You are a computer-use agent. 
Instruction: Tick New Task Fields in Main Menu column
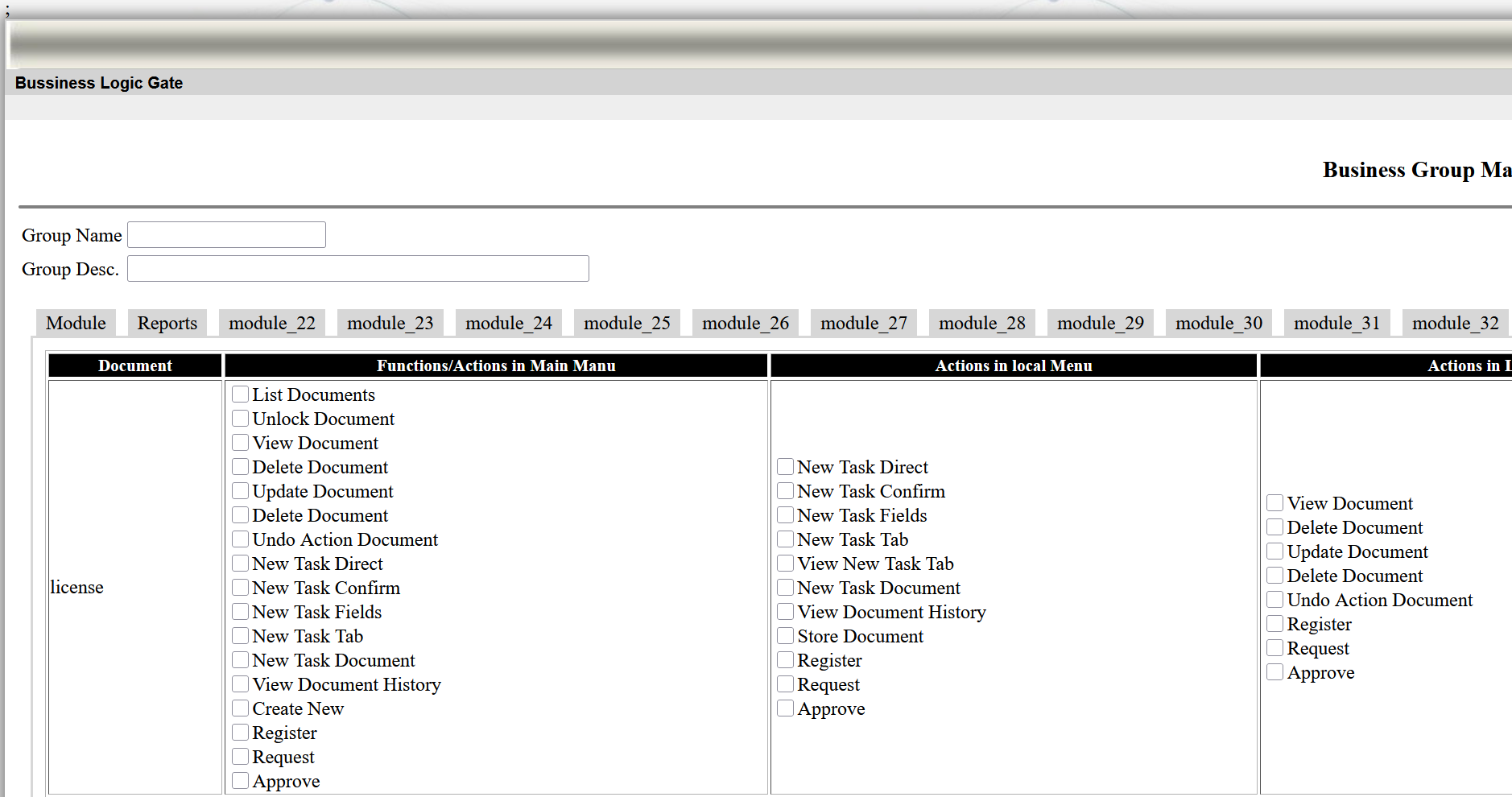pos(240,612)
